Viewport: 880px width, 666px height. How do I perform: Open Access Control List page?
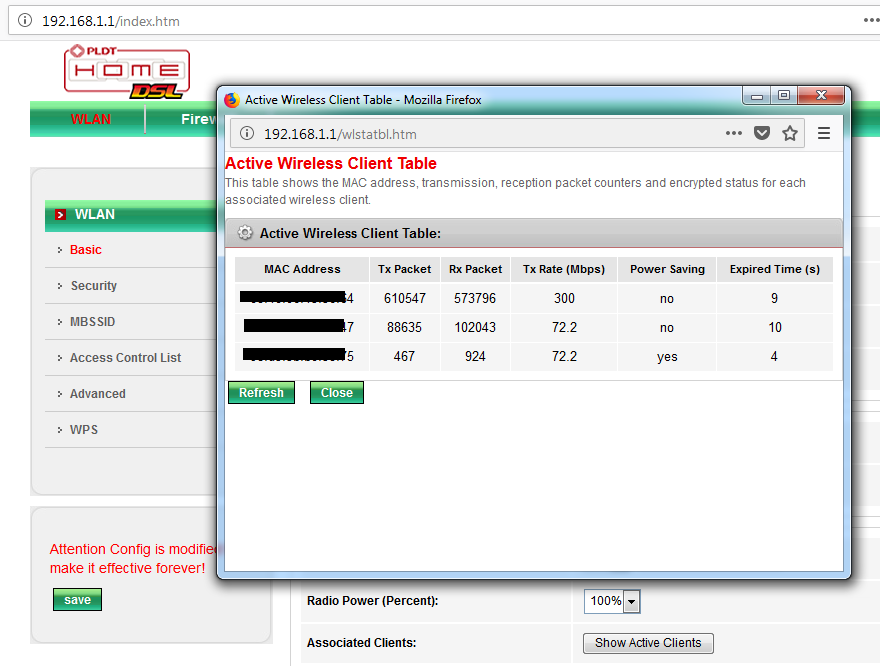125,357
